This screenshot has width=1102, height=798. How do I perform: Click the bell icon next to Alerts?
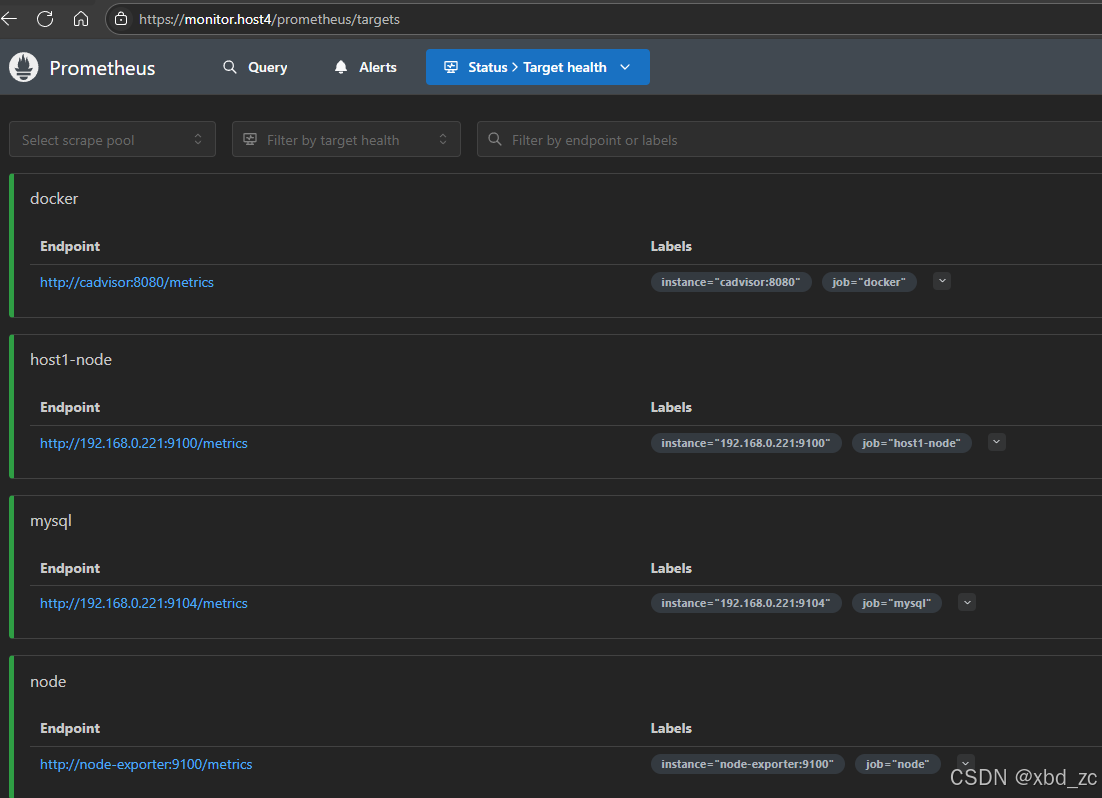click(341, 67)
